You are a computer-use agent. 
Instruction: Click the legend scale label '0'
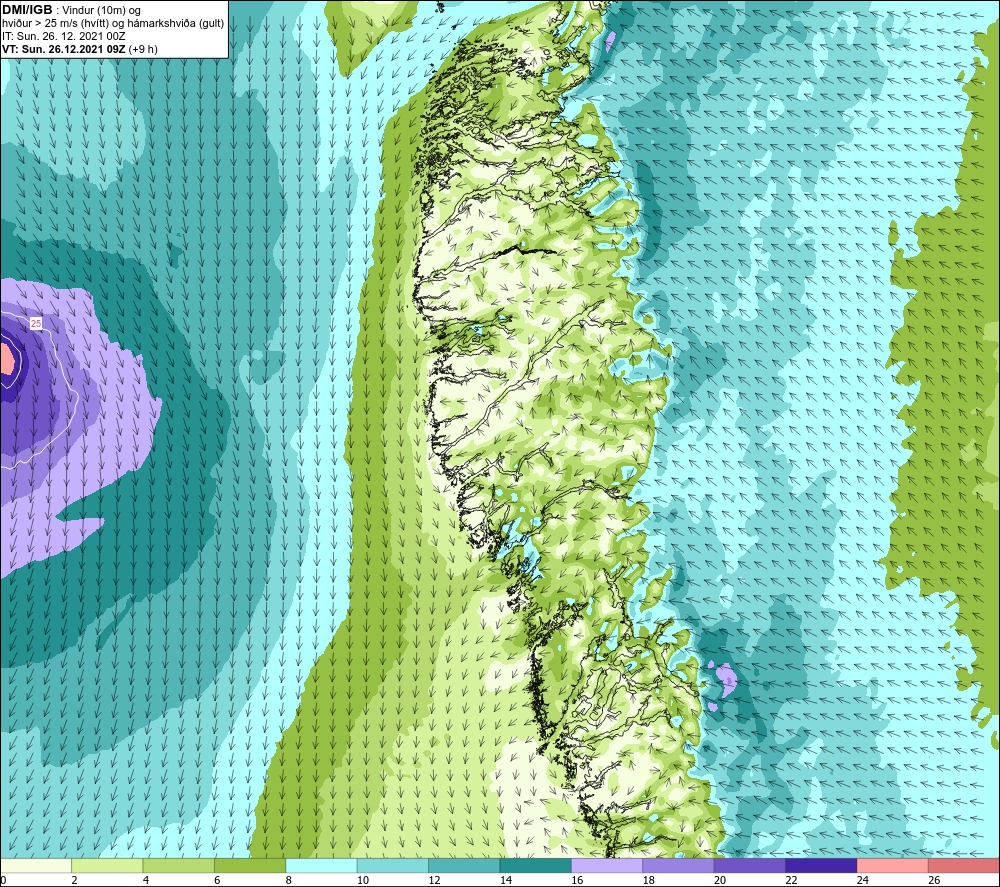click(x=3, y=880)
